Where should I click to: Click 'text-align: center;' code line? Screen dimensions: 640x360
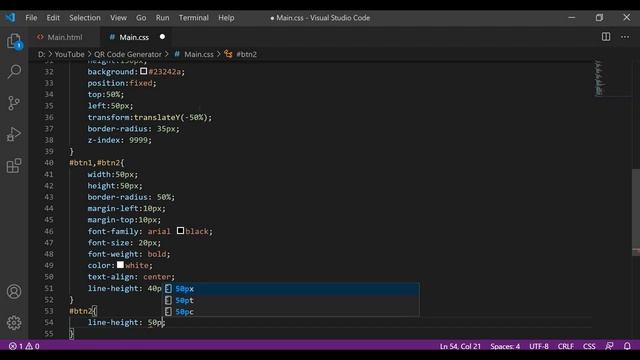pos(131,277)
